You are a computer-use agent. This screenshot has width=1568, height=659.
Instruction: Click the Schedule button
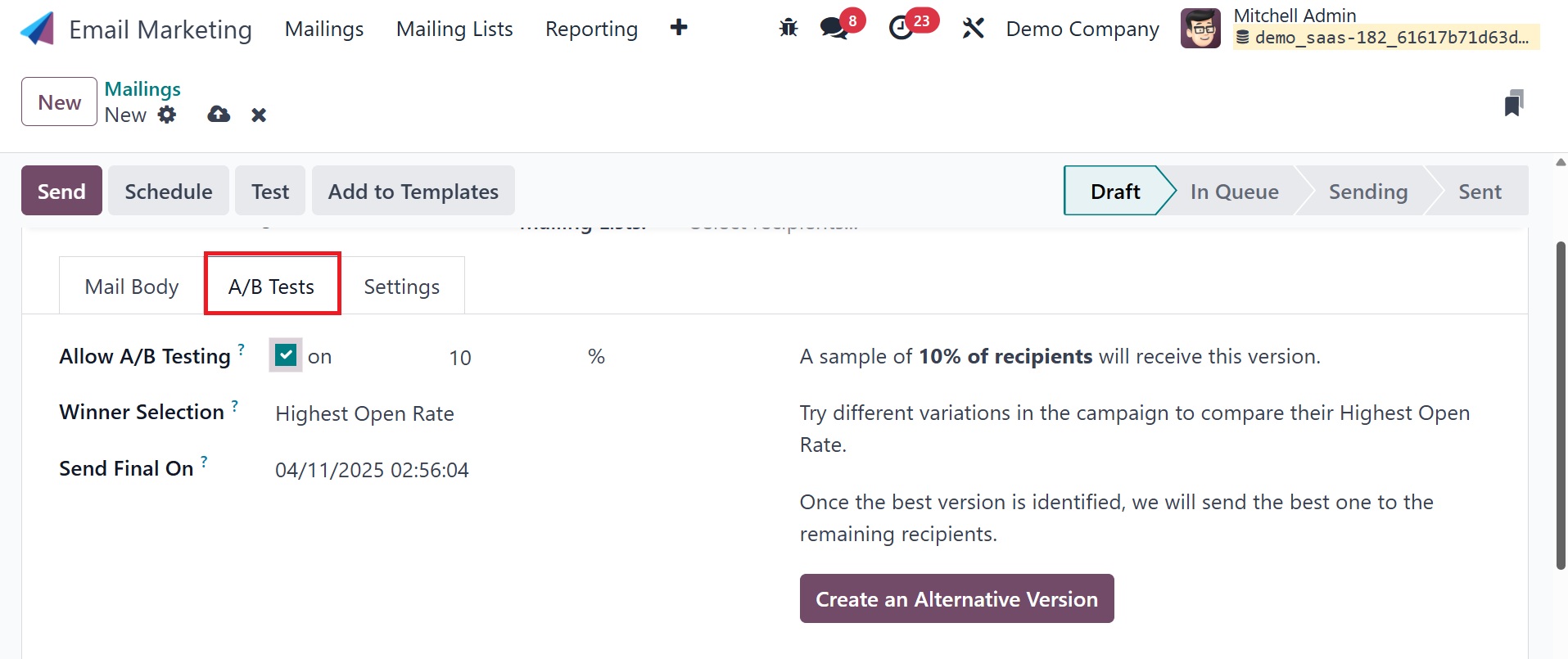pyautogui.click(x=168, y=192)
